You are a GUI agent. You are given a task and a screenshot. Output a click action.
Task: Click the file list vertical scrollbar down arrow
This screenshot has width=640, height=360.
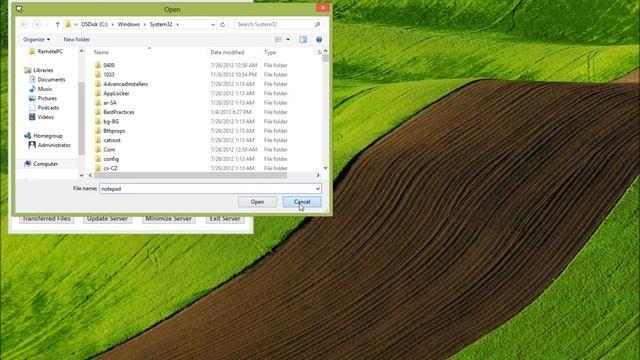point(325,168)
